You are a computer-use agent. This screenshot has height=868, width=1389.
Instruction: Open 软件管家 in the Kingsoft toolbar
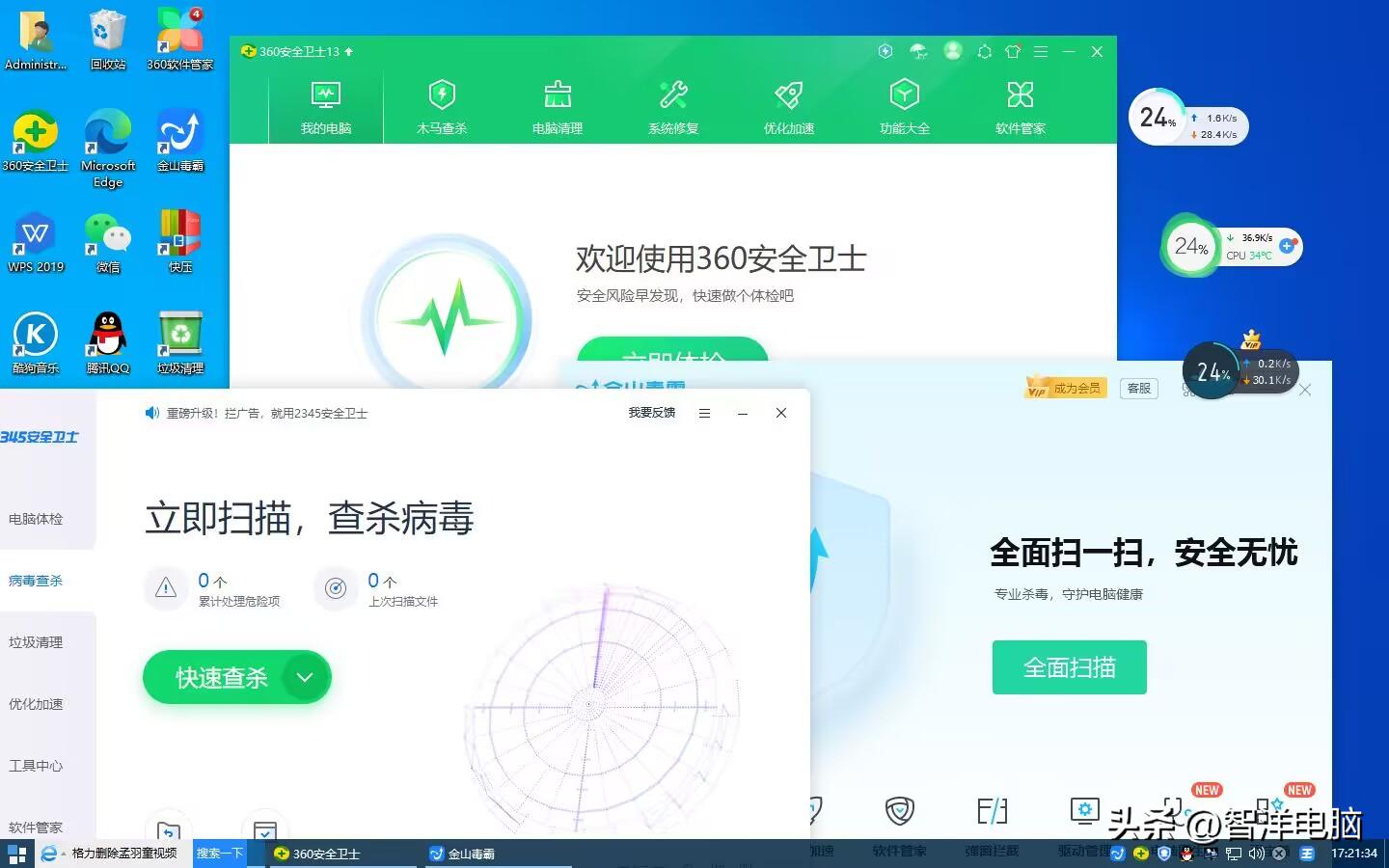(898, 825)
